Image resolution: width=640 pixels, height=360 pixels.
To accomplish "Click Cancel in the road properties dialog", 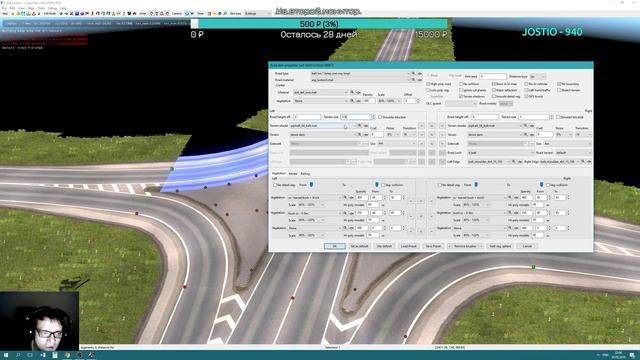I will 527,246.
